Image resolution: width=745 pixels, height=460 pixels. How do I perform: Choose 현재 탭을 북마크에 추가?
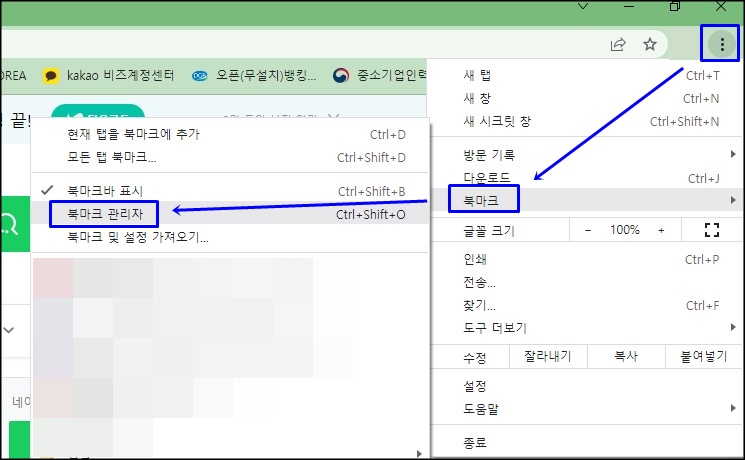point(230,134)
